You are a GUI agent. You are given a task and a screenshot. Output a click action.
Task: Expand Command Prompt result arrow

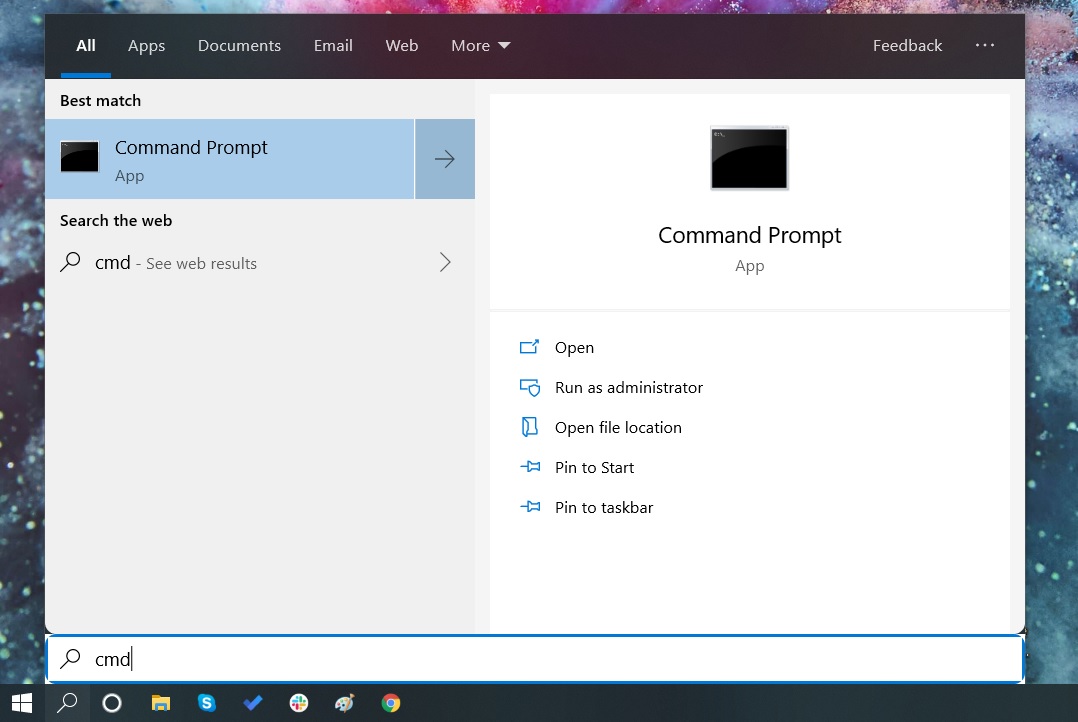(x=445, y=159)
